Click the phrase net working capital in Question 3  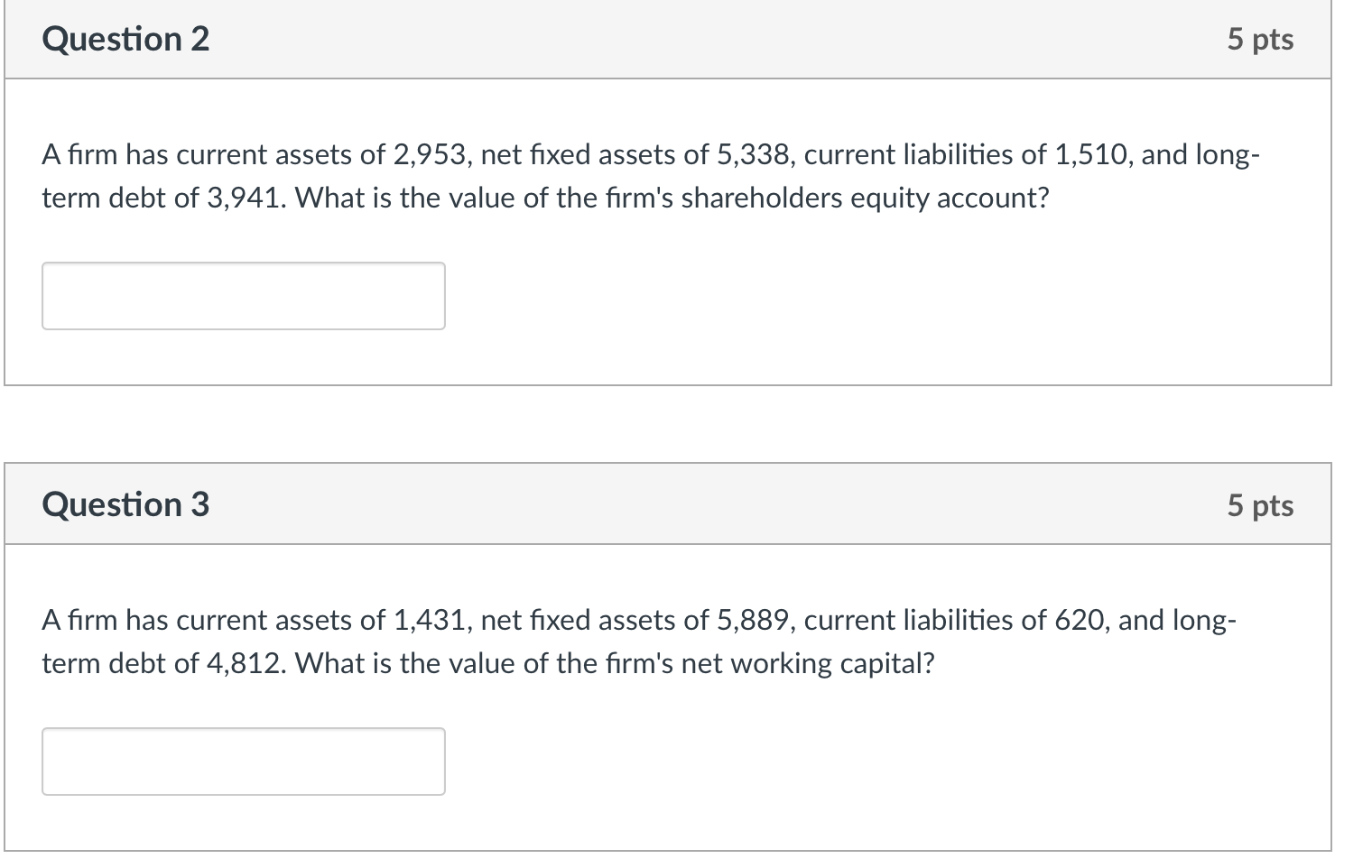[x=802, y=663]
